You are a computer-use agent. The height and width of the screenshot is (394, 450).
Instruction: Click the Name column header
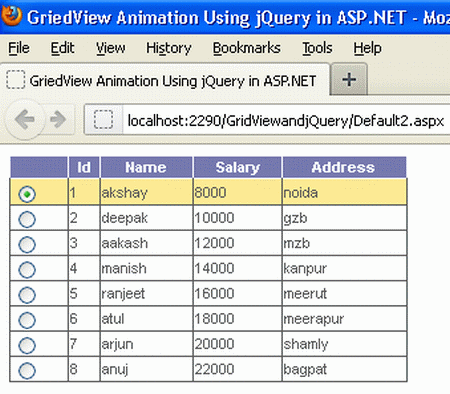(146, 167)
